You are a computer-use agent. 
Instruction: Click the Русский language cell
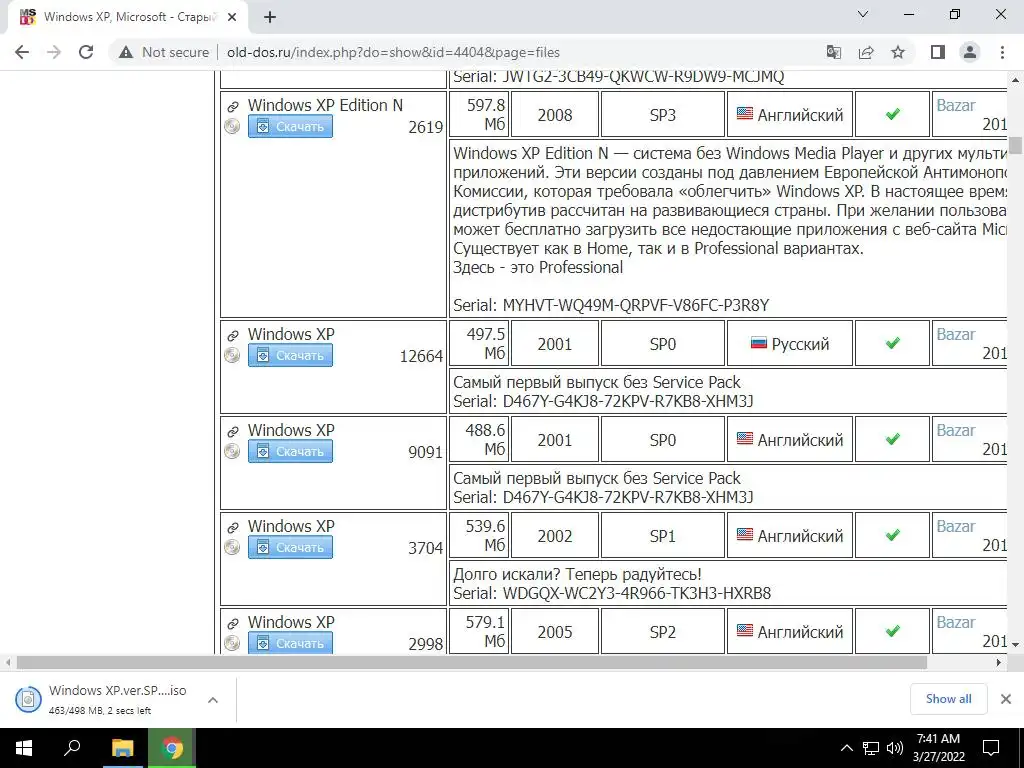pyautogui.click(x=790, y=344)
